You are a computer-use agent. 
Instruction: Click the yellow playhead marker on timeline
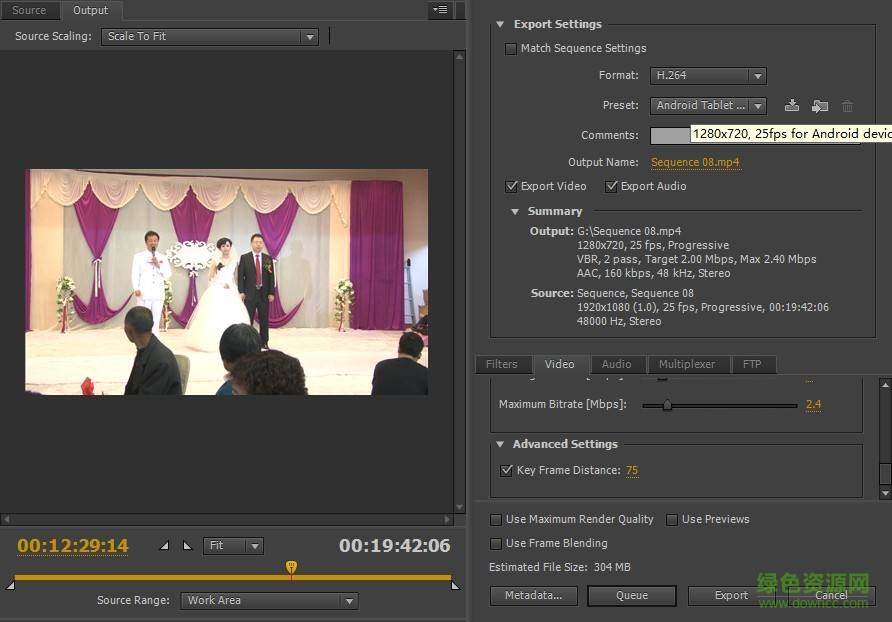coord(291,567)
